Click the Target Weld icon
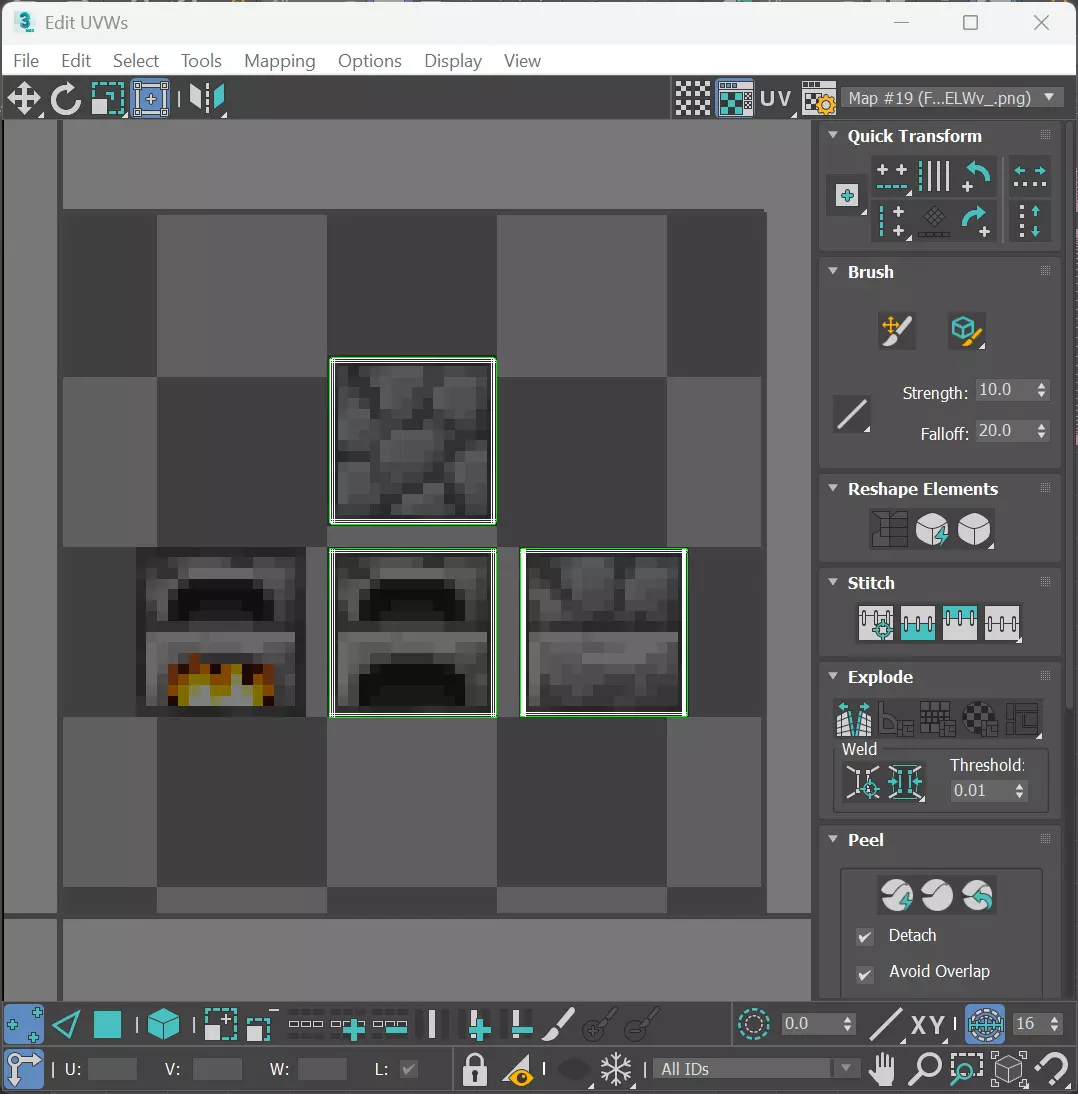1078x1094 pixels. [862, 782]
